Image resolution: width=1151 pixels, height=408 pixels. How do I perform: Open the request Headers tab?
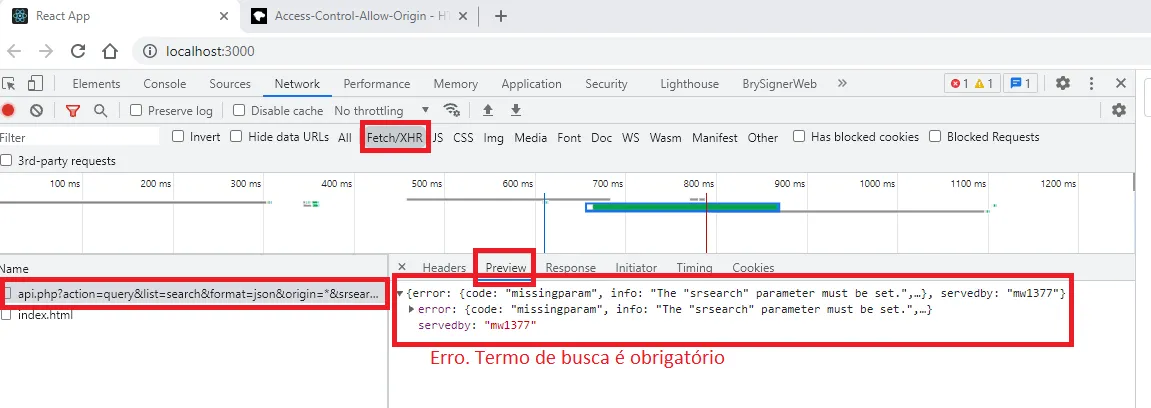(444, 267)
